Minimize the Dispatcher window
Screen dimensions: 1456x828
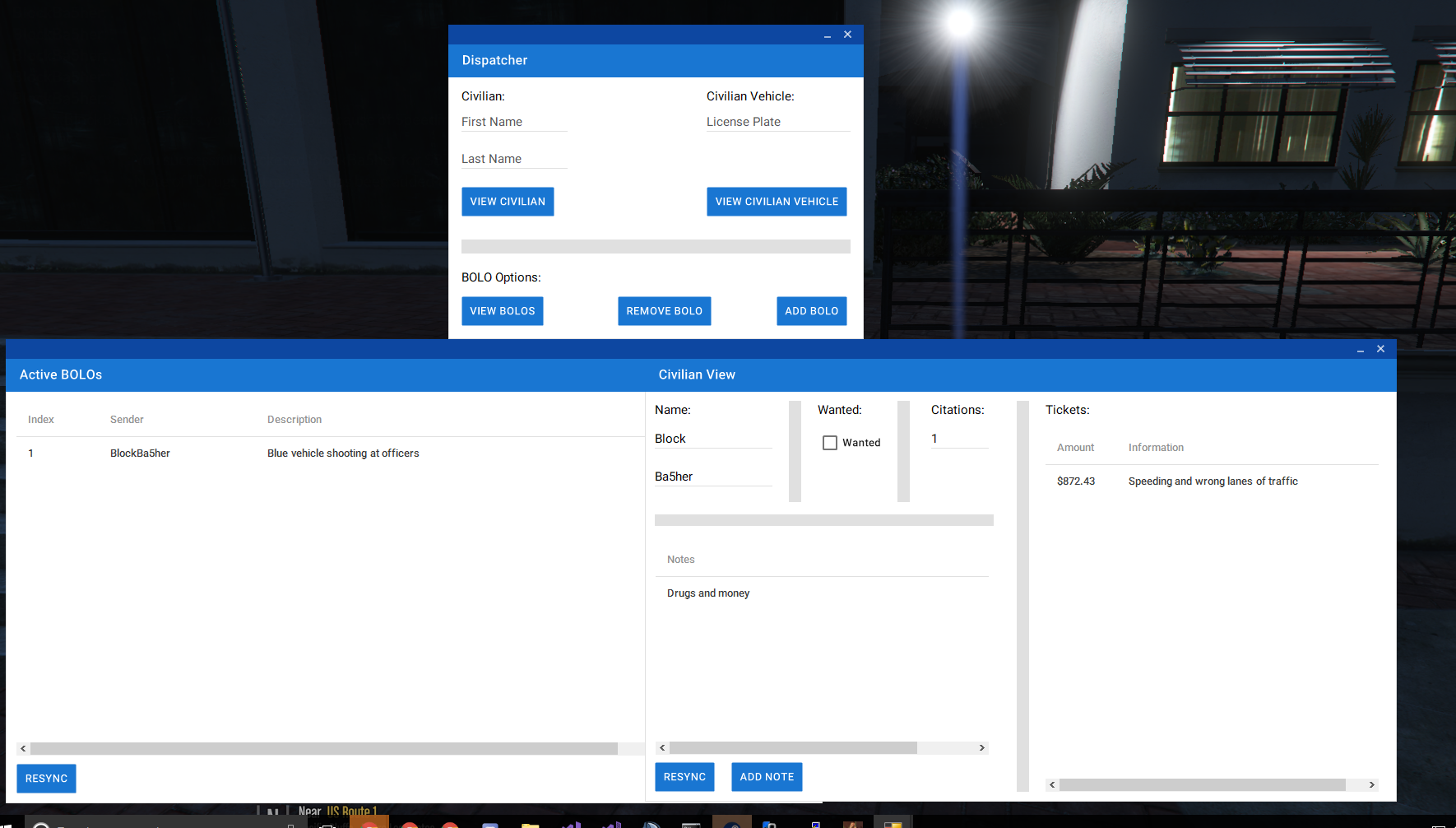pyautogui.click(x=828, y=35)
